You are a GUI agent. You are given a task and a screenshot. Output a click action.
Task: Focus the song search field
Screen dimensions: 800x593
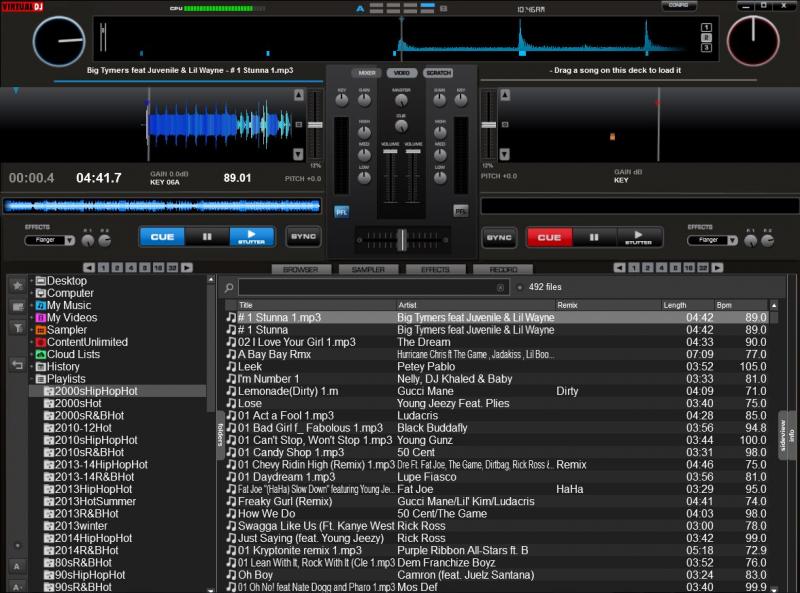coord(373,287)
